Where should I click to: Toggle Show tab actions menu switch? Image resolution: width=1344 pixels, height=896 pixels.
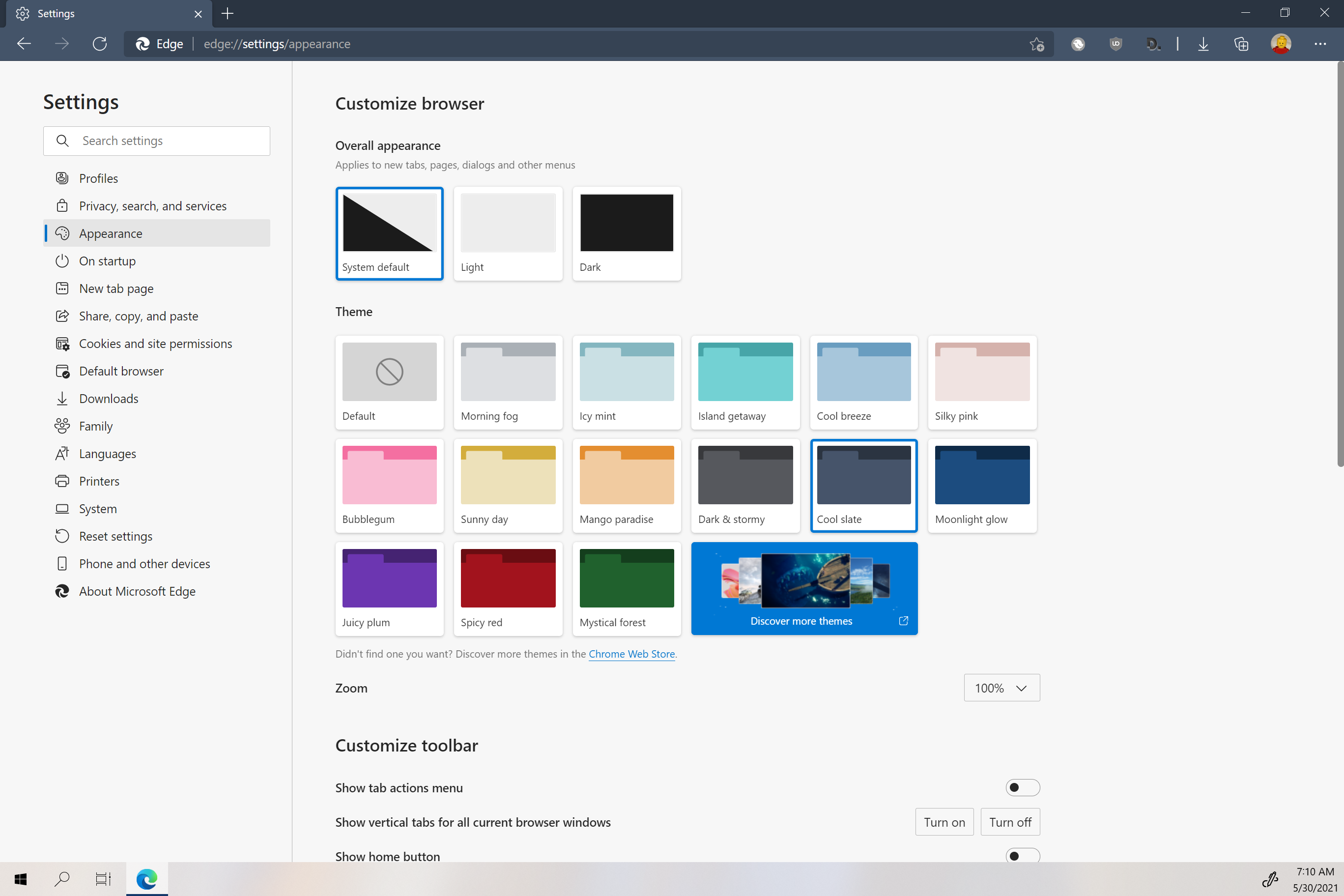tap(1022, 787)
